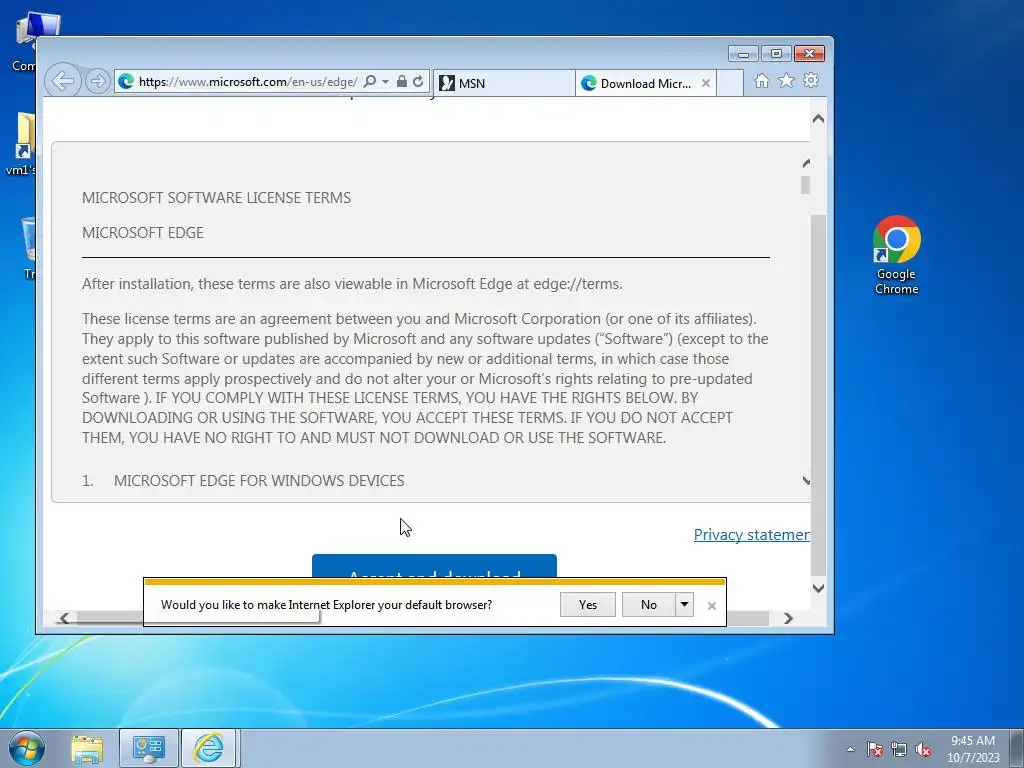Select the Google Chrome desktop shortcut

coord(897,256)
